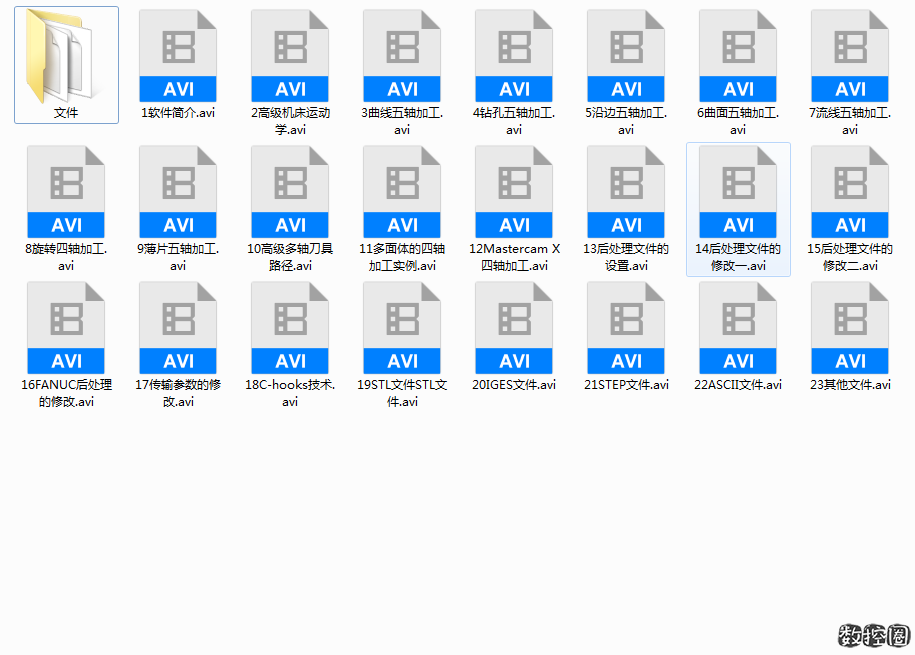The image size is (915, 655).
Task: Choose the 22ASCII文件.avi video icon
Action: tap(738, 328)
